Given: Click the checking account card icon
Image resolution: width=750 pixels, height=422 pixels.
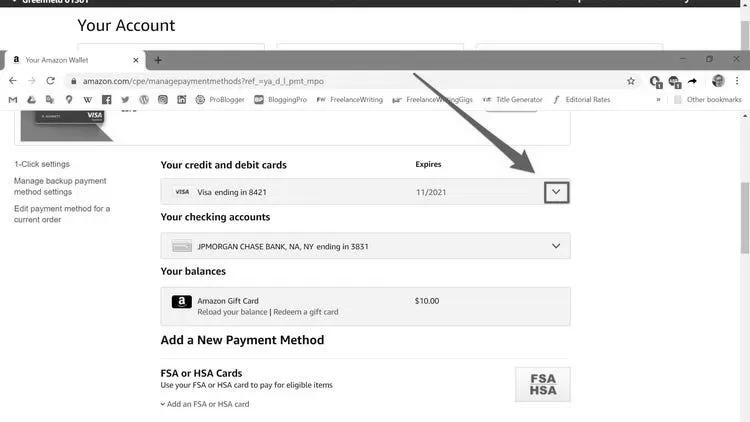Looking at the screenshot, I should tap(182, 247).
